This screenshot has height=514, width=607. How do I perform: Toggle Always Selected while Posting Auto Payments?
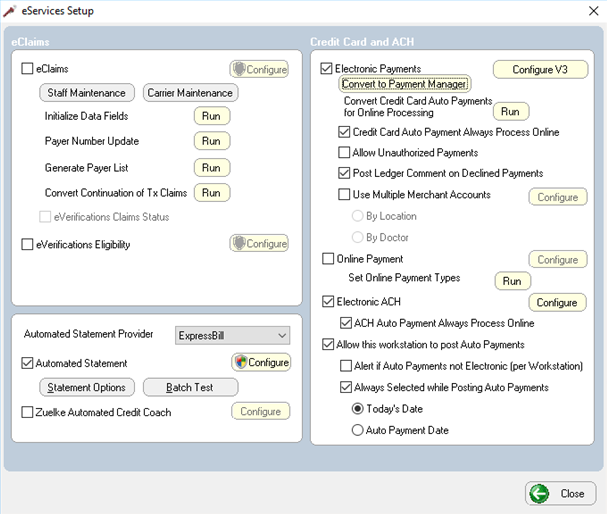(346, 387)
